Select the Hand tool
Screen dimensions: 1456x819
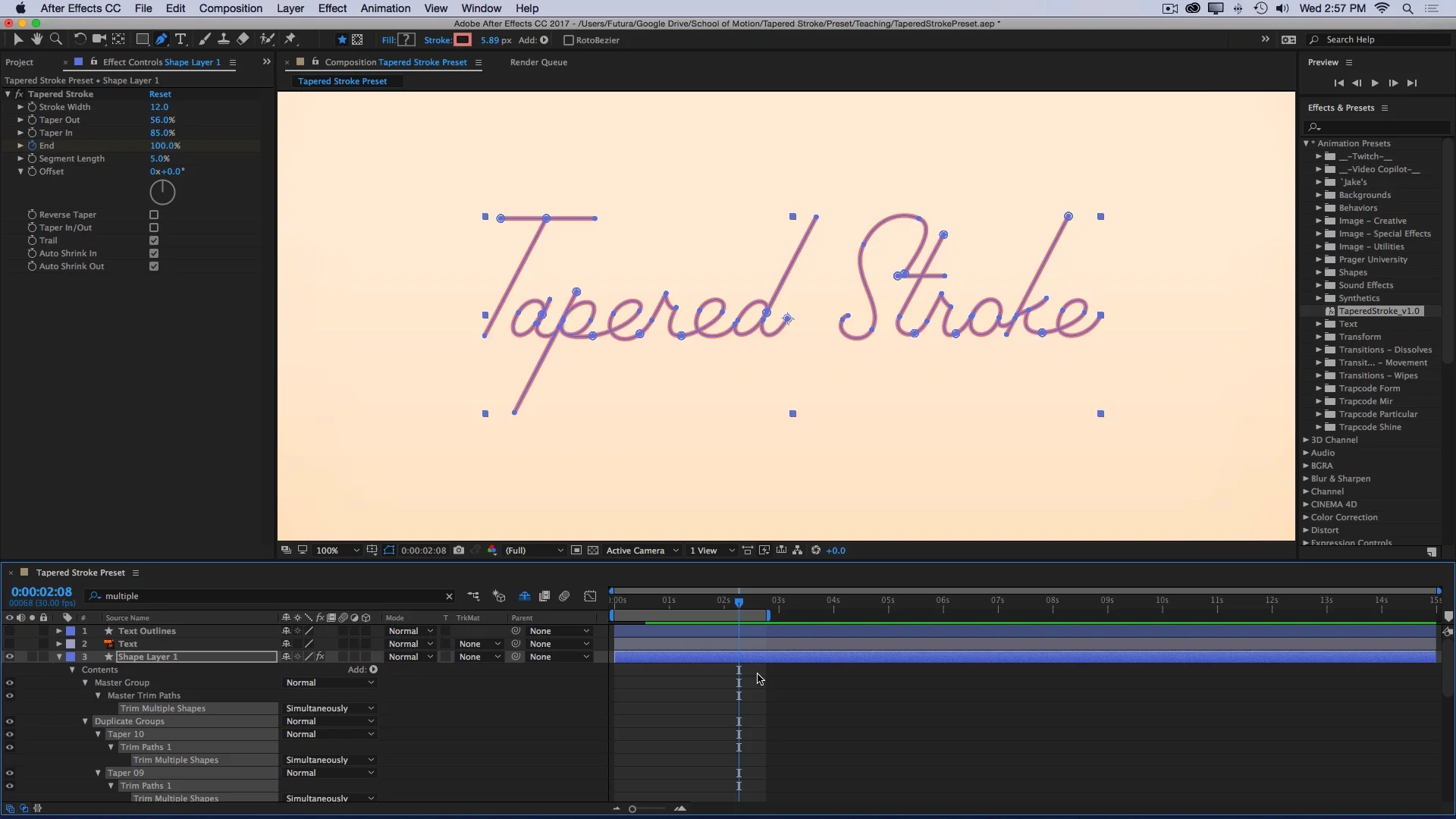[36, 39]
